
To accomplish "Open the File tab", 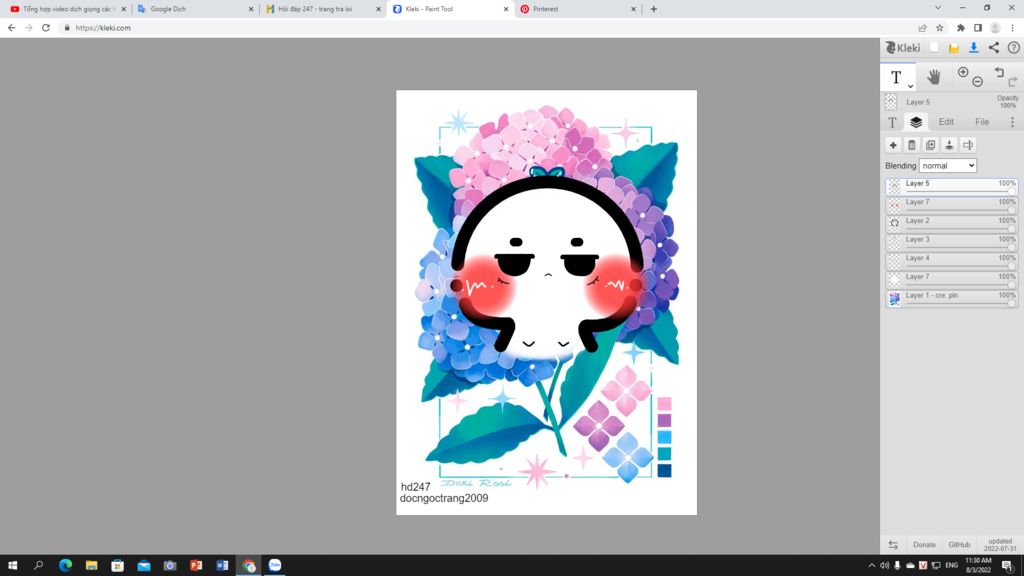I will pos(982,122).
